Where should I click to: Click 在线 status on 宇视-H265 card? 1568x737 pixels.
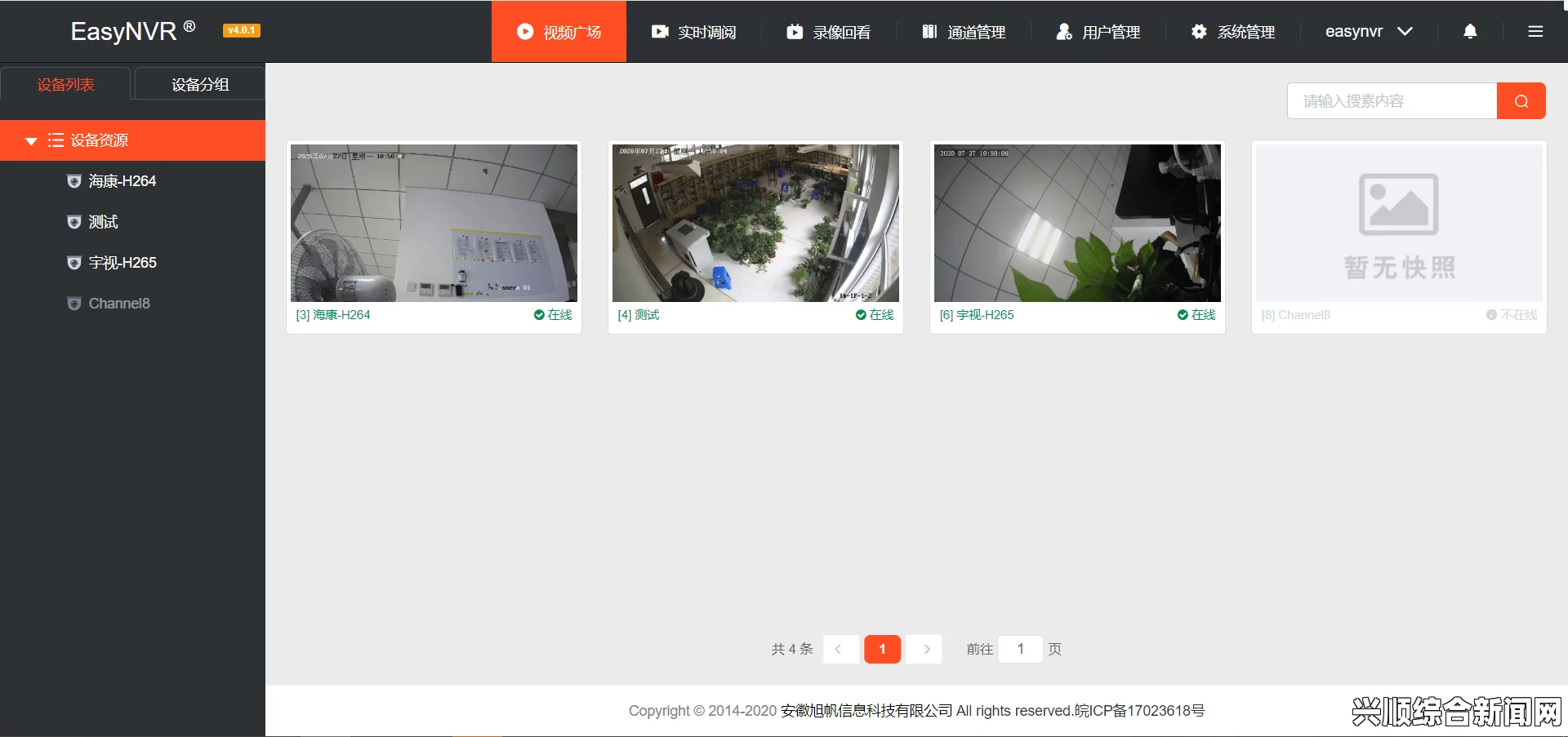(1196, 315)
